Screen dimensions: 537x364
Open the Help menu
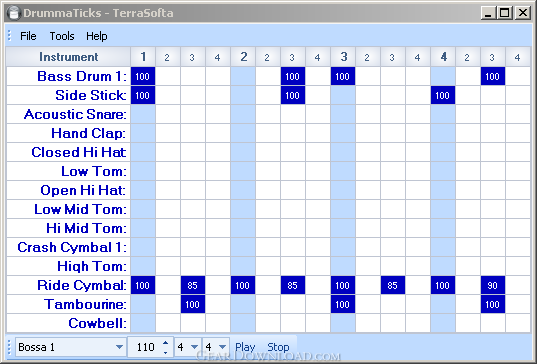[x=97, y=36]
